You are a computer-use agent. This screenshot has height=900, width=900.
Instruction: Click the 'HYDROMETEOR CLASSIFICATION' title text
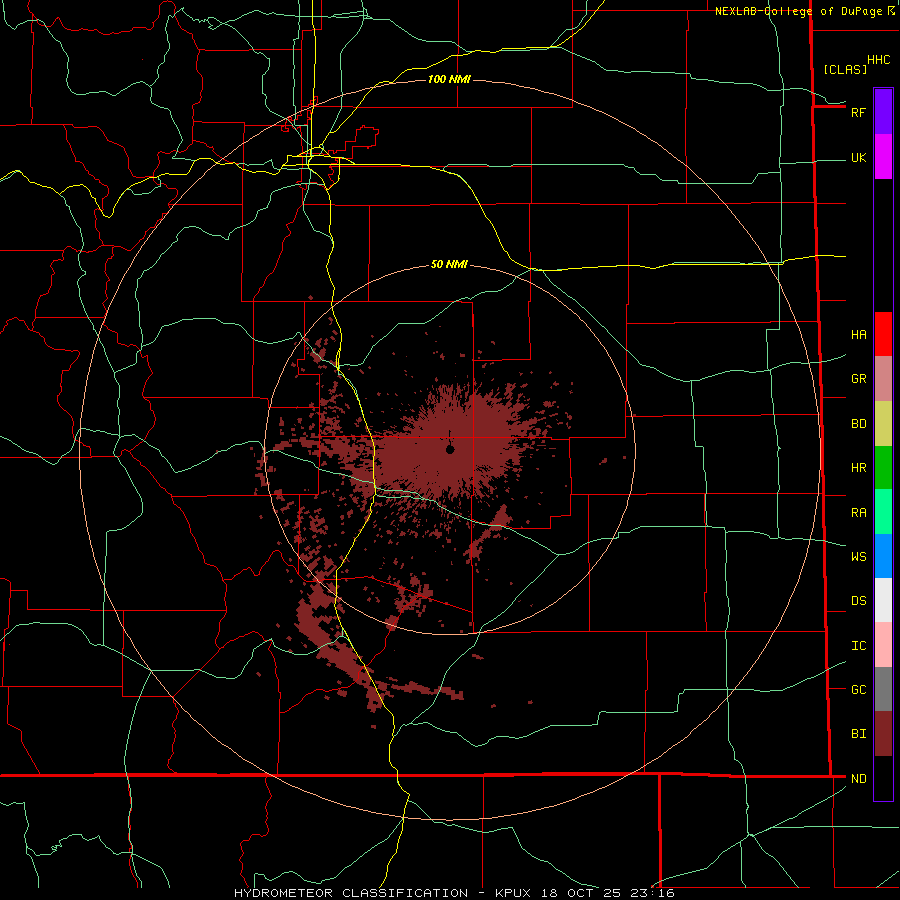point(351,893)
